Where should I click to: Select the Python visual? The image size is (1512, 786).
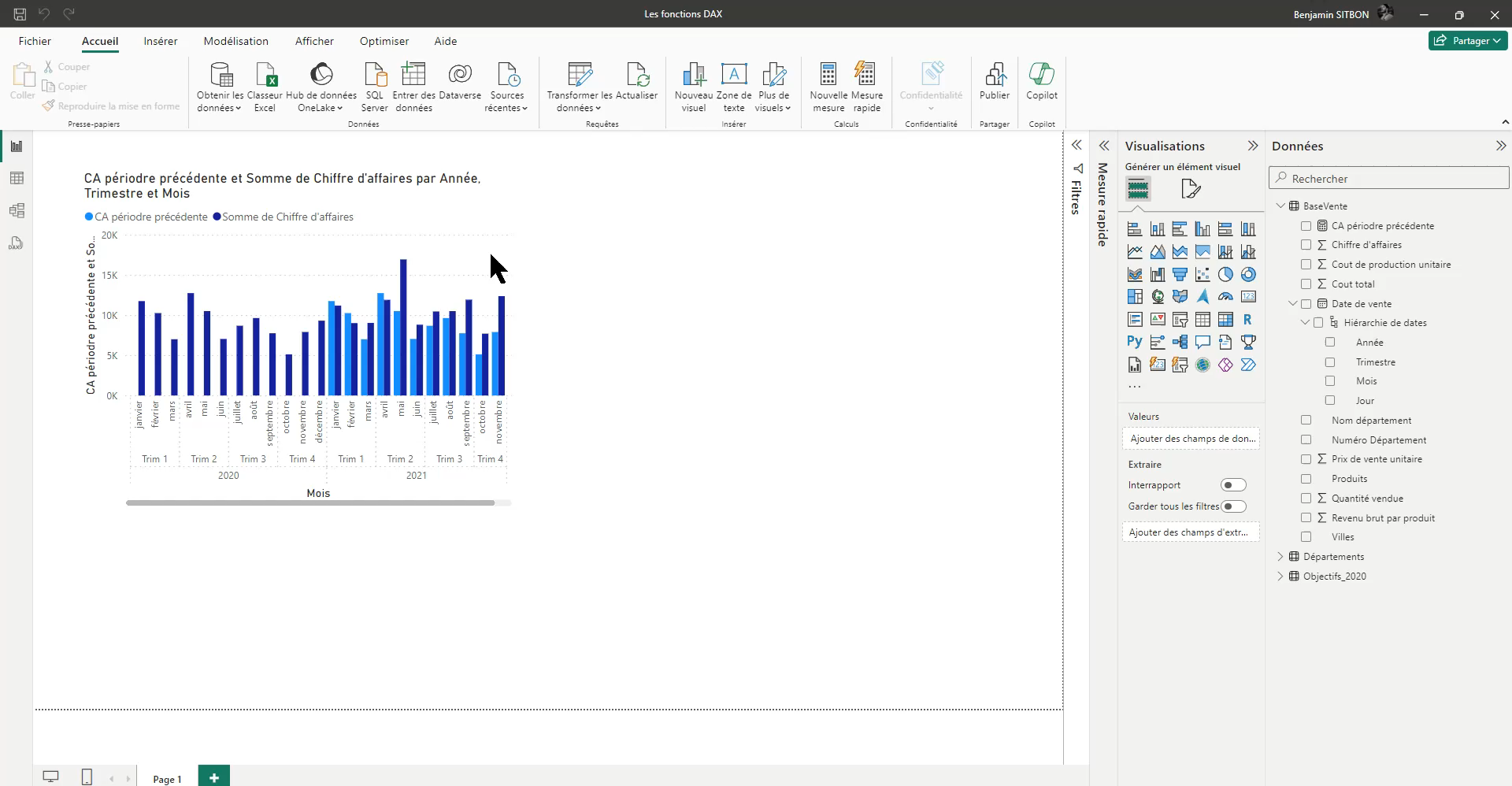[1135, 342]
